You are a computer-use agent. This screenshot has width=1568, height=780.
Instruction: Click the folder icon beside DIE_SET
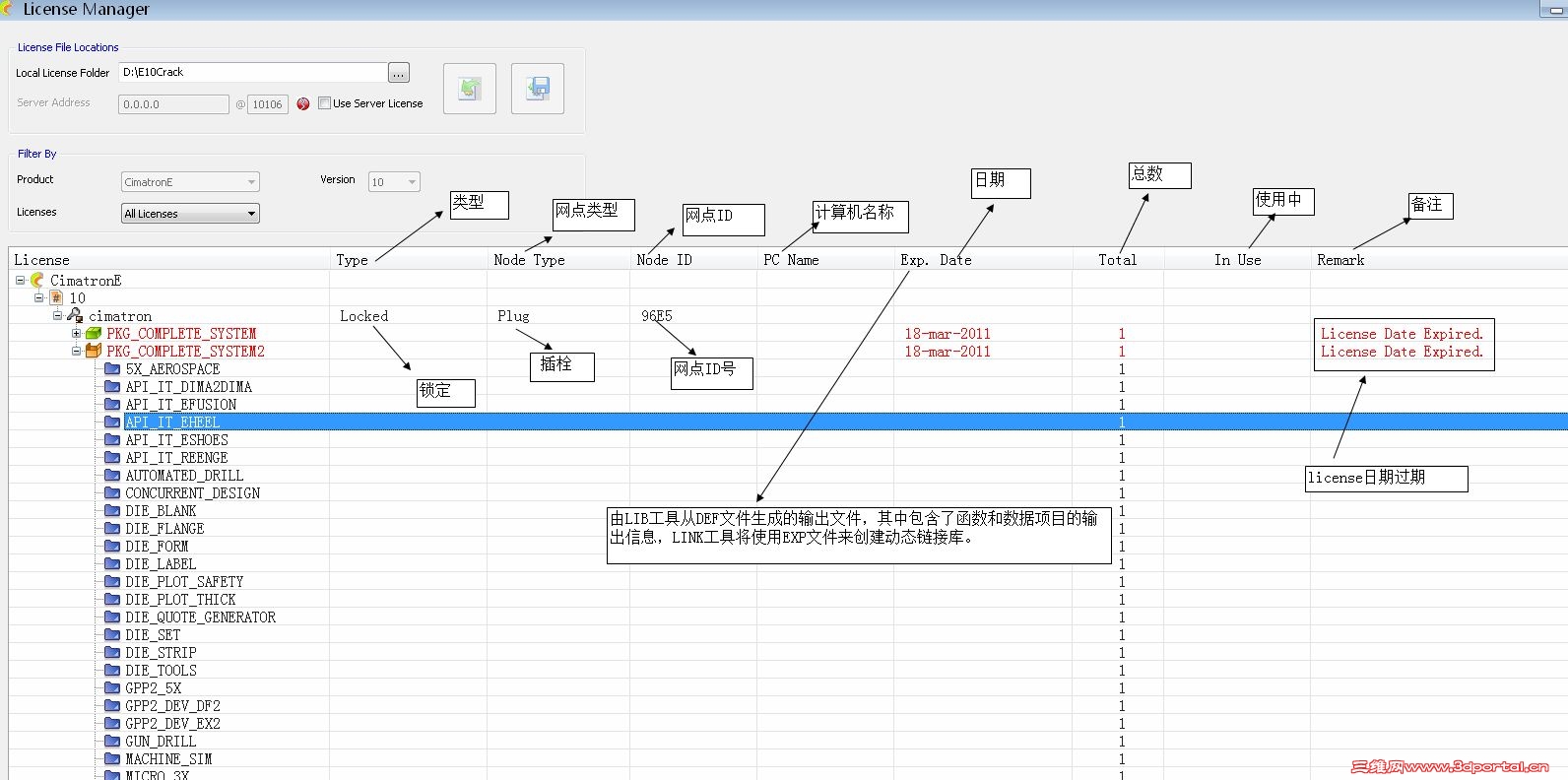pyautogui.click(x=112, y=635)
